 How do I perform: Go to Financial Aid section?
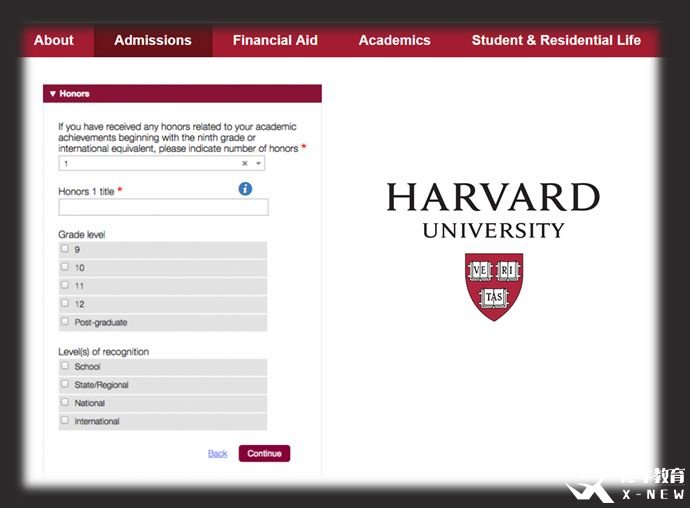tap(275, 40)
